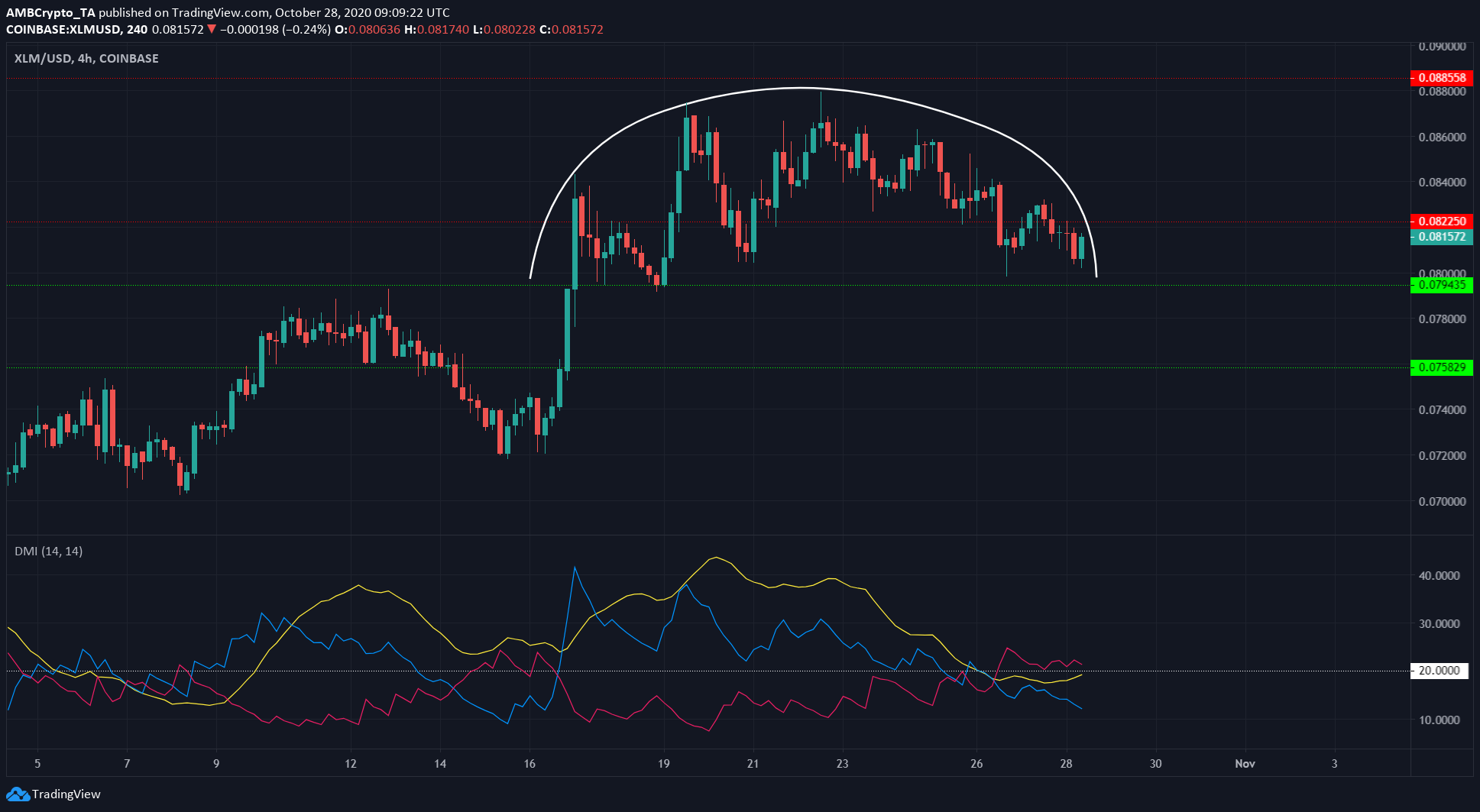Click the 0.086000 price axis label
The image size is (1480, 812).
coord(1442,137)
